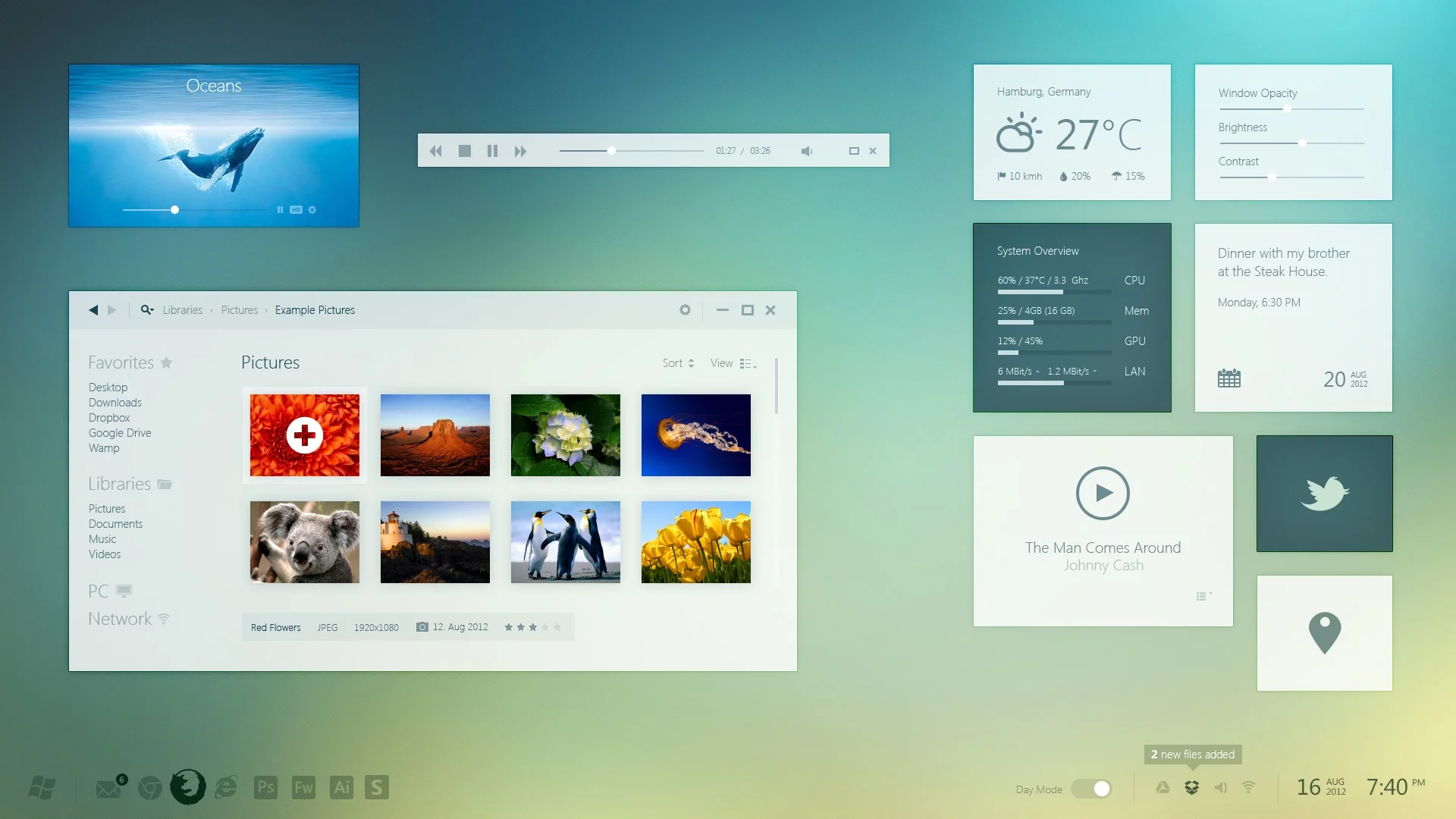This screenshot has width=1456, height=819.
Task: Click the Dropbox tray icon
Action: tap(1191, 788)
